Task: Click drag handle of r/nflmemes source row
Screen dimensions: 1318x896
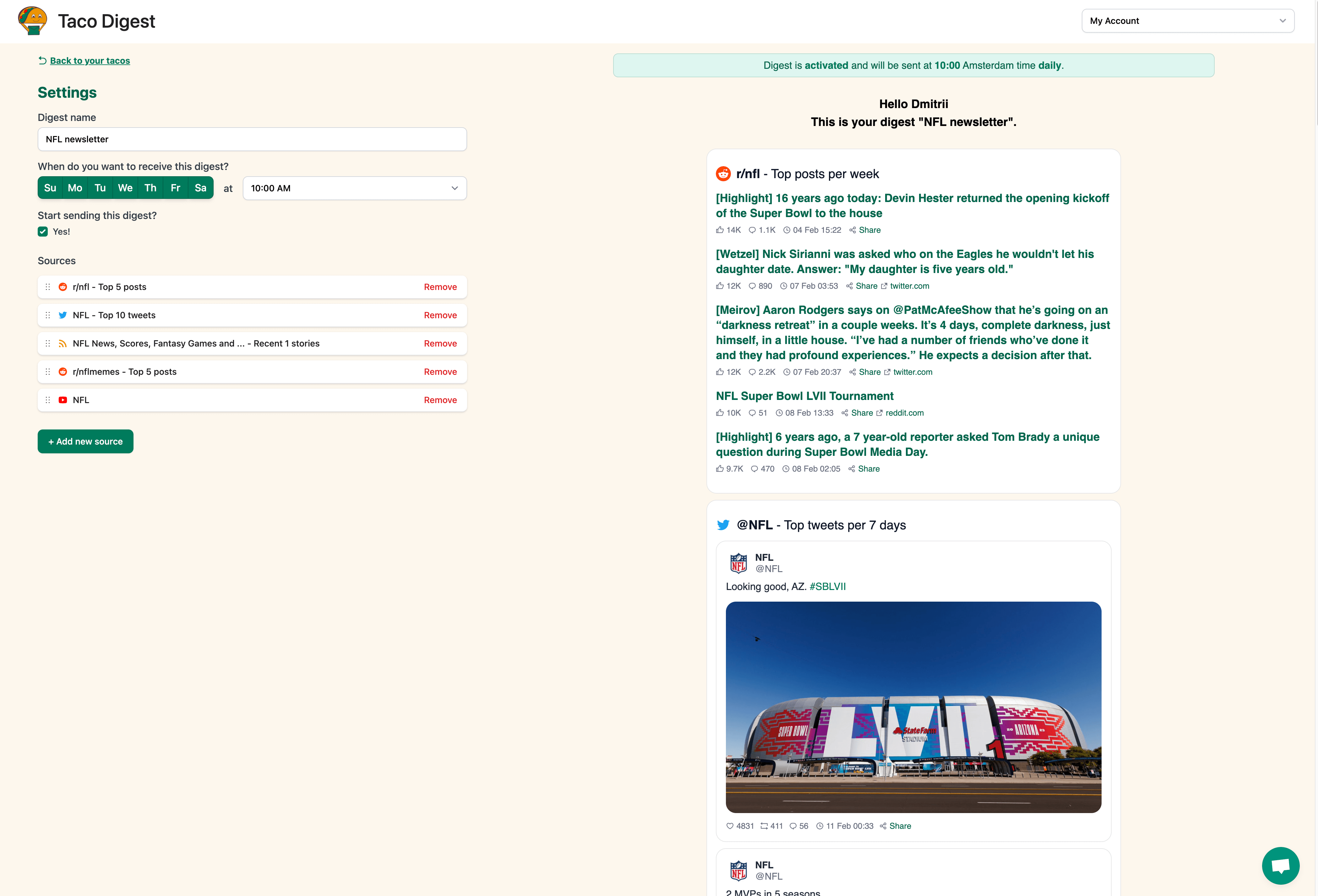Action: coord(48,372)
